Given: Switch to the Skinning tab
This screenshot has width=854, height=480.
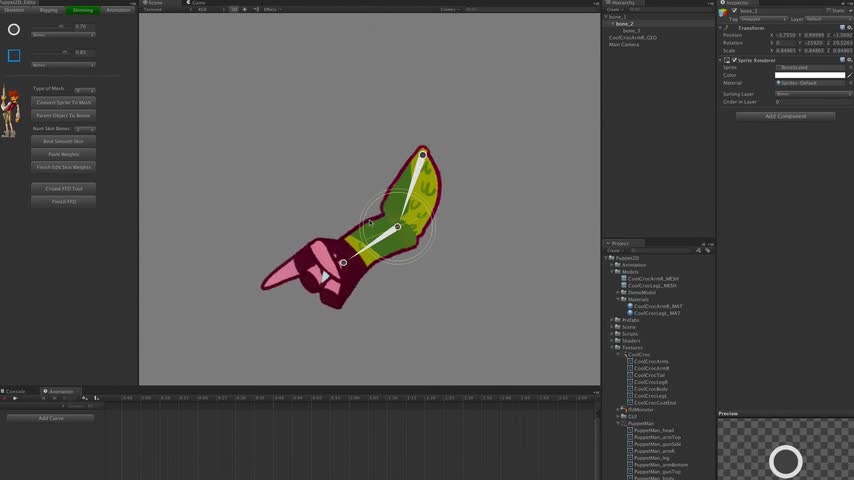Looking at the screenshot, I should [83, 10].
